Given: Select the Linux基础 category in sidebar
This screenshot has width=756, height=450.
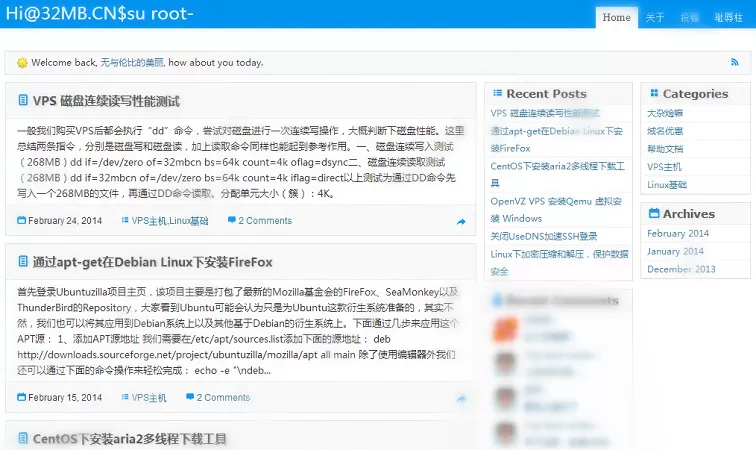Looking at the screenshot, I should (667, 184).
